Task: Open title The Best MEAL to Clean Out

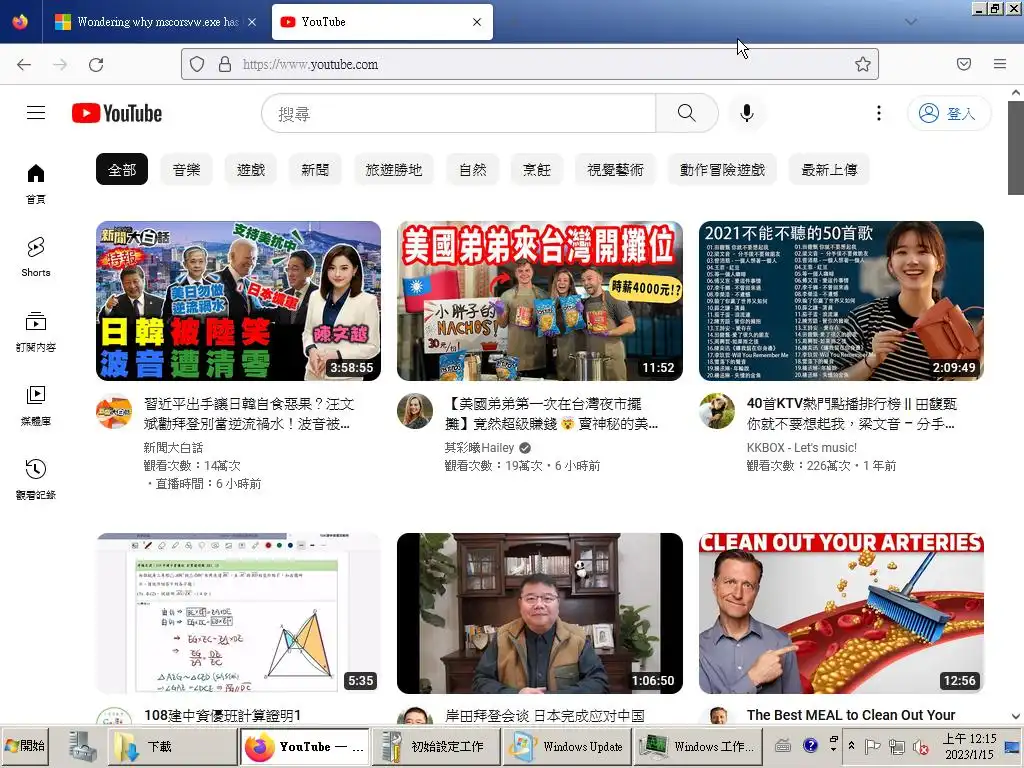Action: point(851,715)
